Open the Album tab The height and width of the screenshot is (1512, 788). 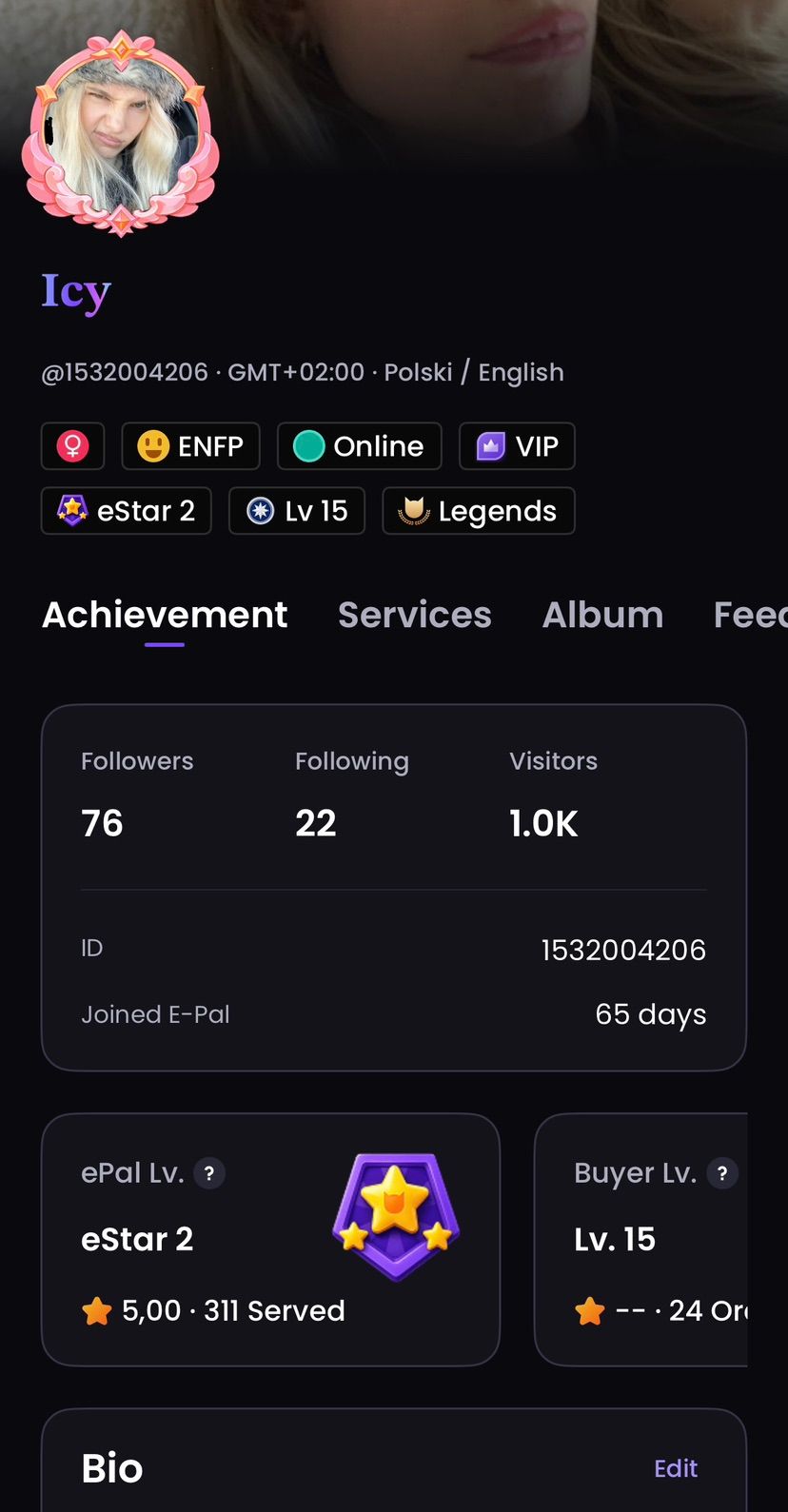602,615
